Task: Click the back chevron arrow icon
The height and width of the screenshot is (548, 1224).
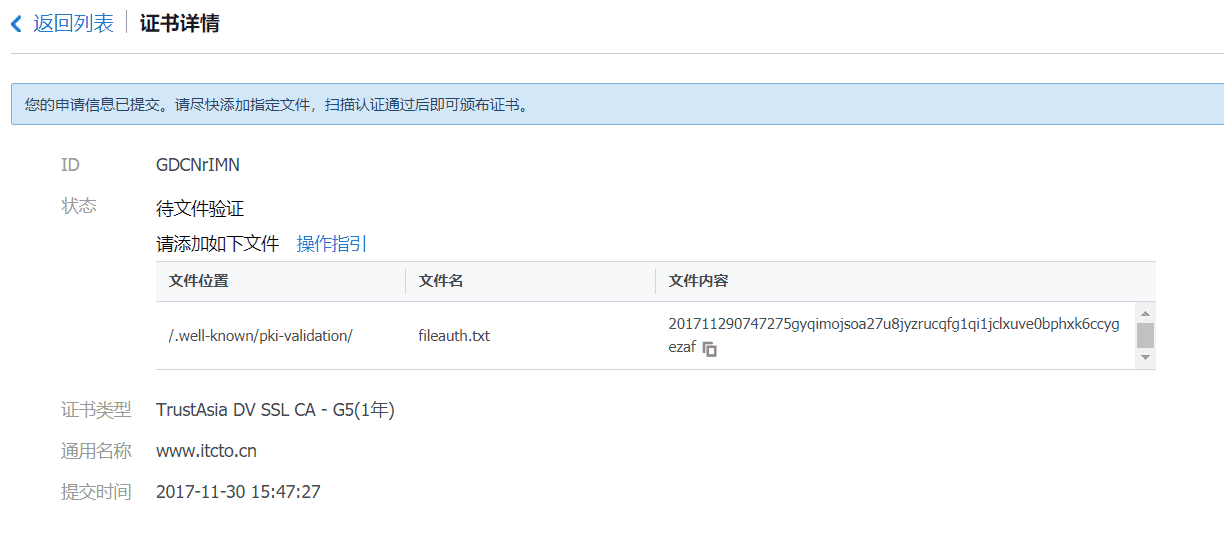Action: [x=16, y=24]
